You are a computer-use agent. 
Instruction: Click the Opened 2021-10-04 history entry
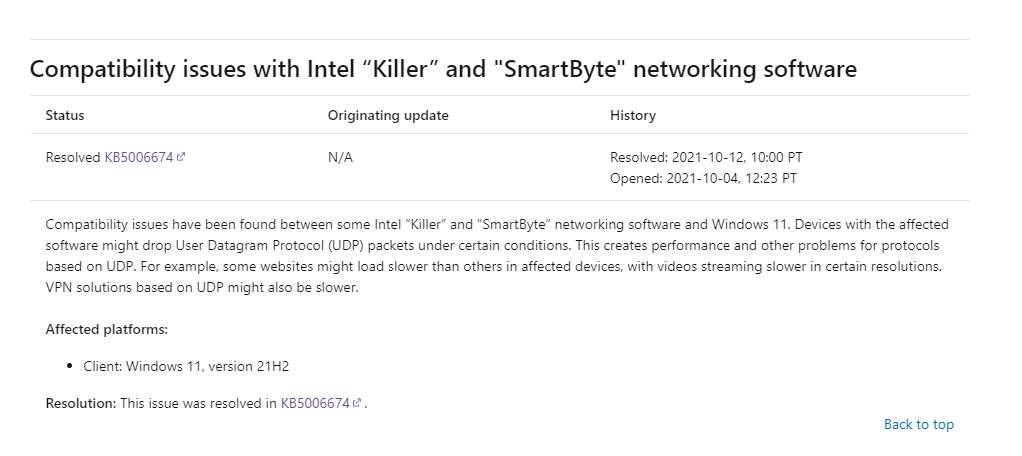(x=703, y=177)
